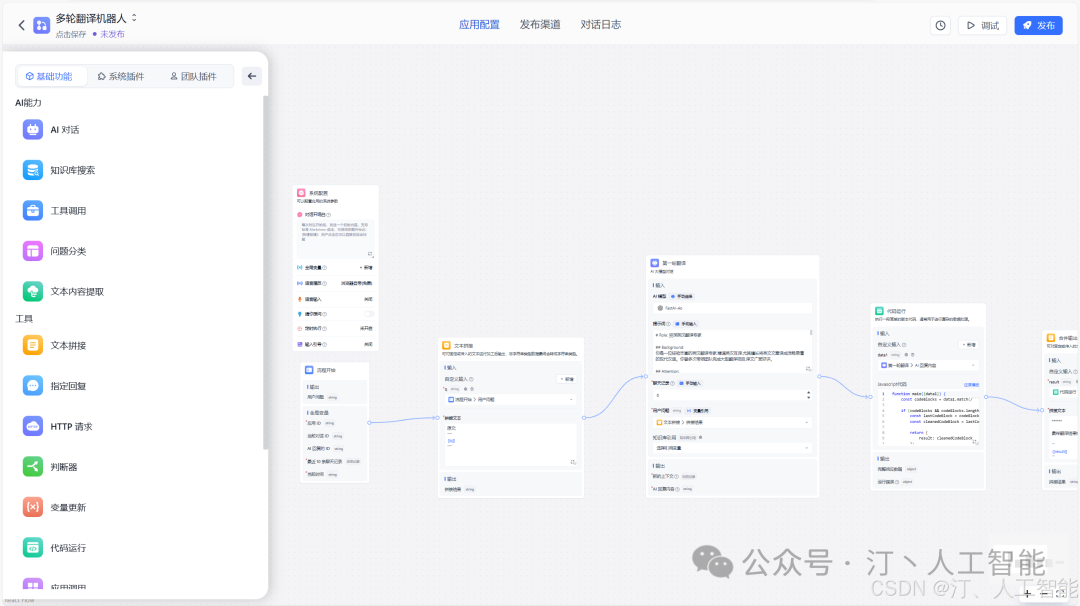
Task: Click the 代码运行 node header icon on canvas
Action: point(880,311)
